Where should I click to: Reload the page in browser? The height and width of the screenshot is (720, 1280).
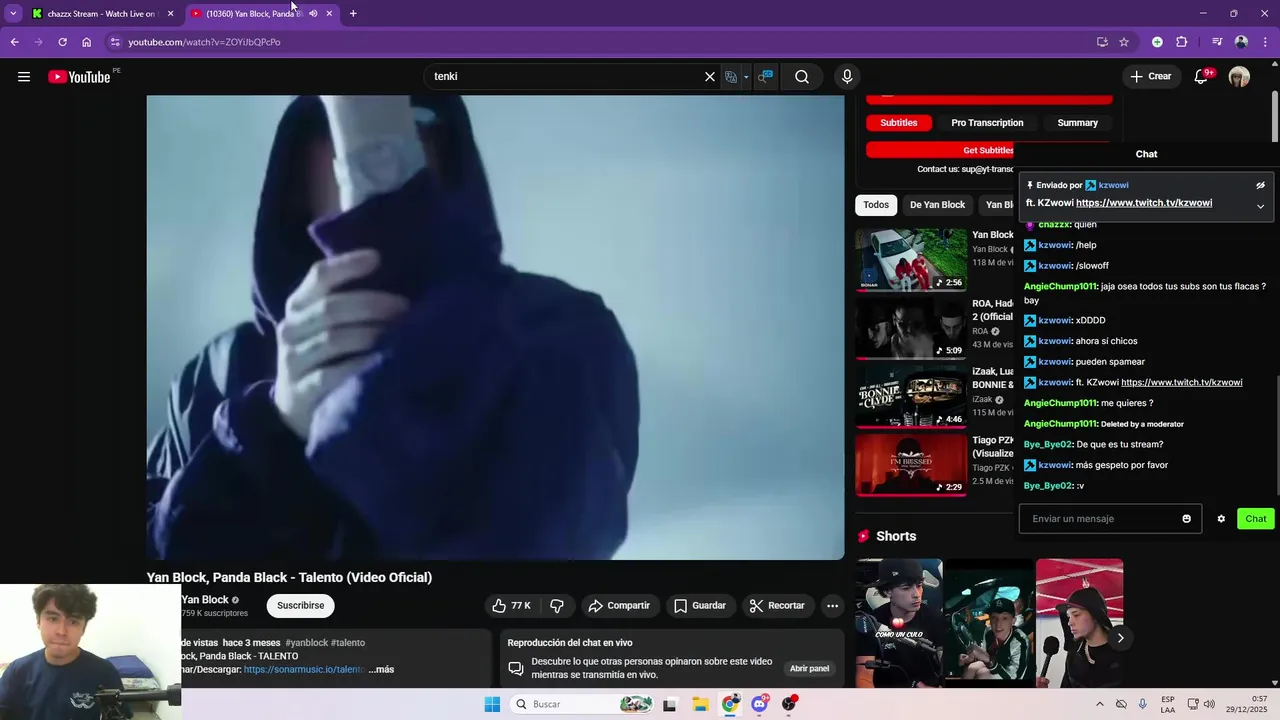pyautogui.click(x=62, y=42)
